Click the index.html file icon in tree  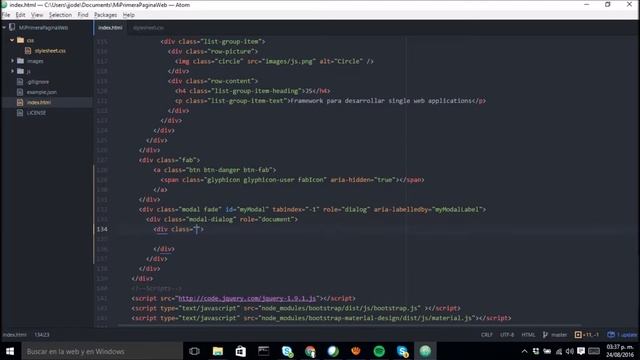(x=20, y=102)
